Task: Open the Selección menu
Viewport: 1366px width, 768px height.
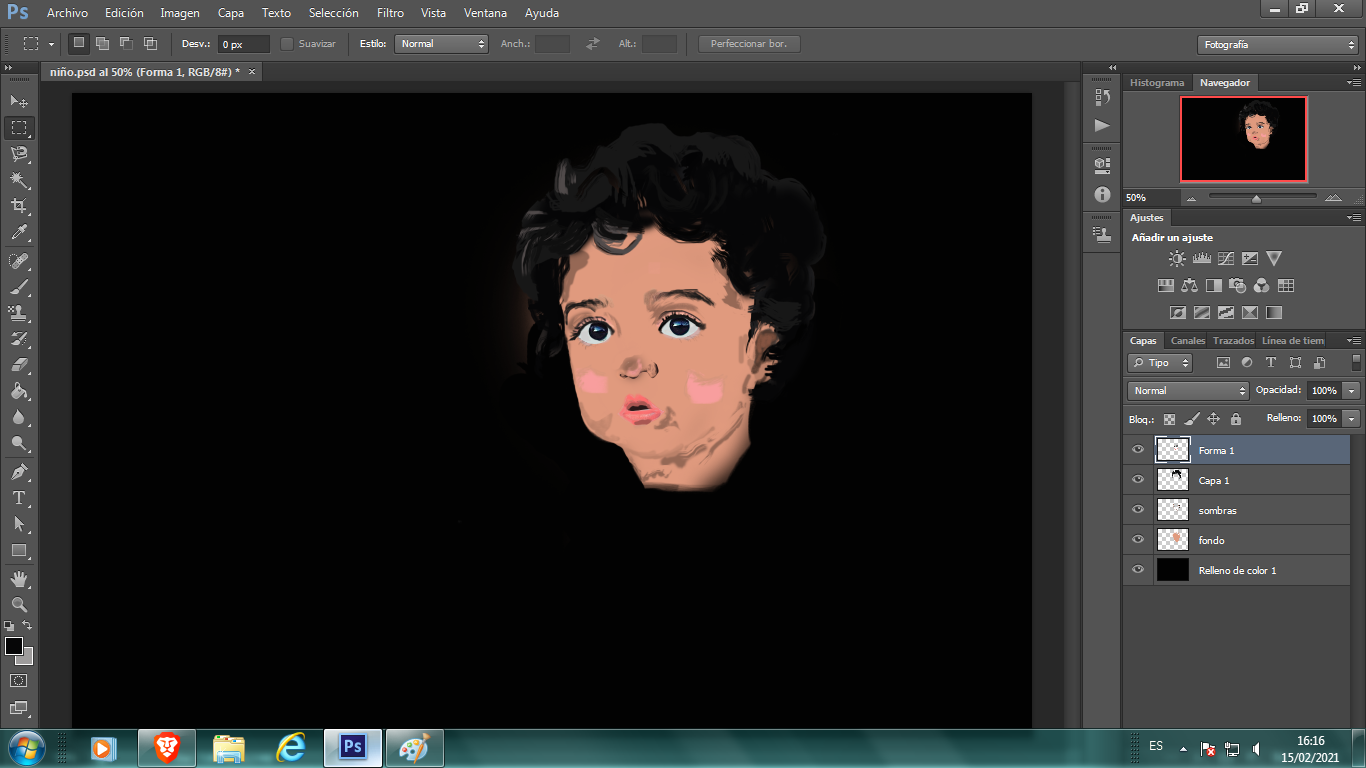Action: coord(334,13)
